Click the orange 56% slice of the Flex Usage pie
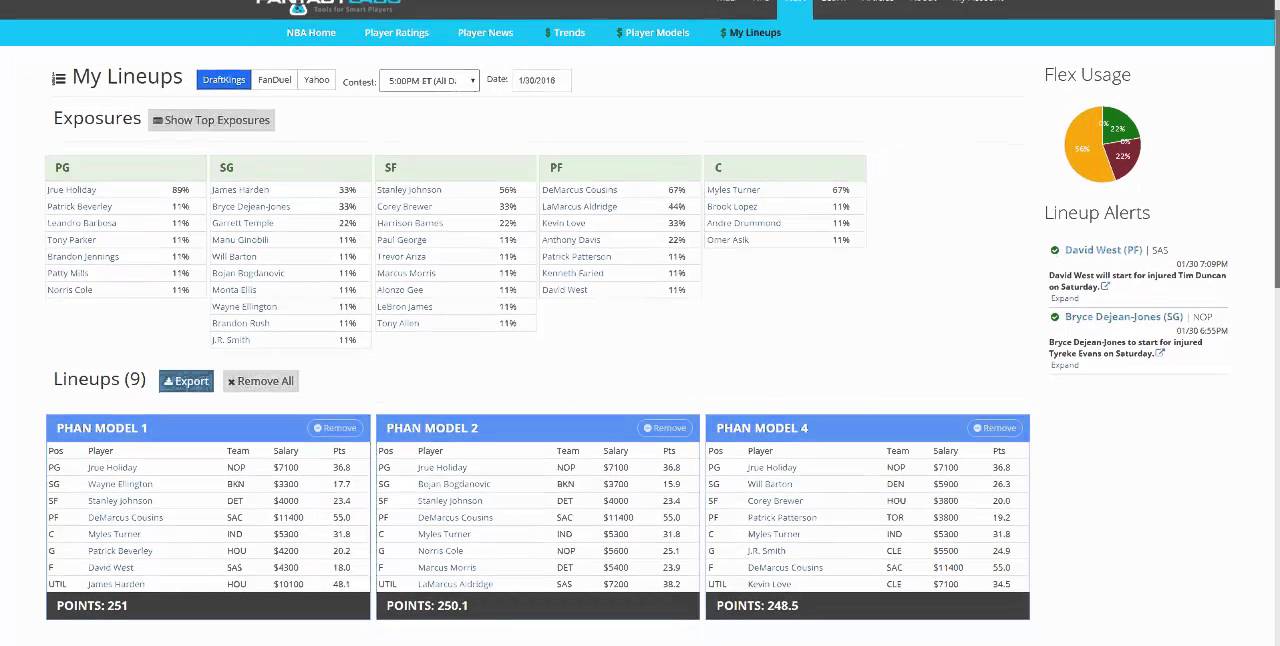1280x646 pixels. (x=1083, y=148)
